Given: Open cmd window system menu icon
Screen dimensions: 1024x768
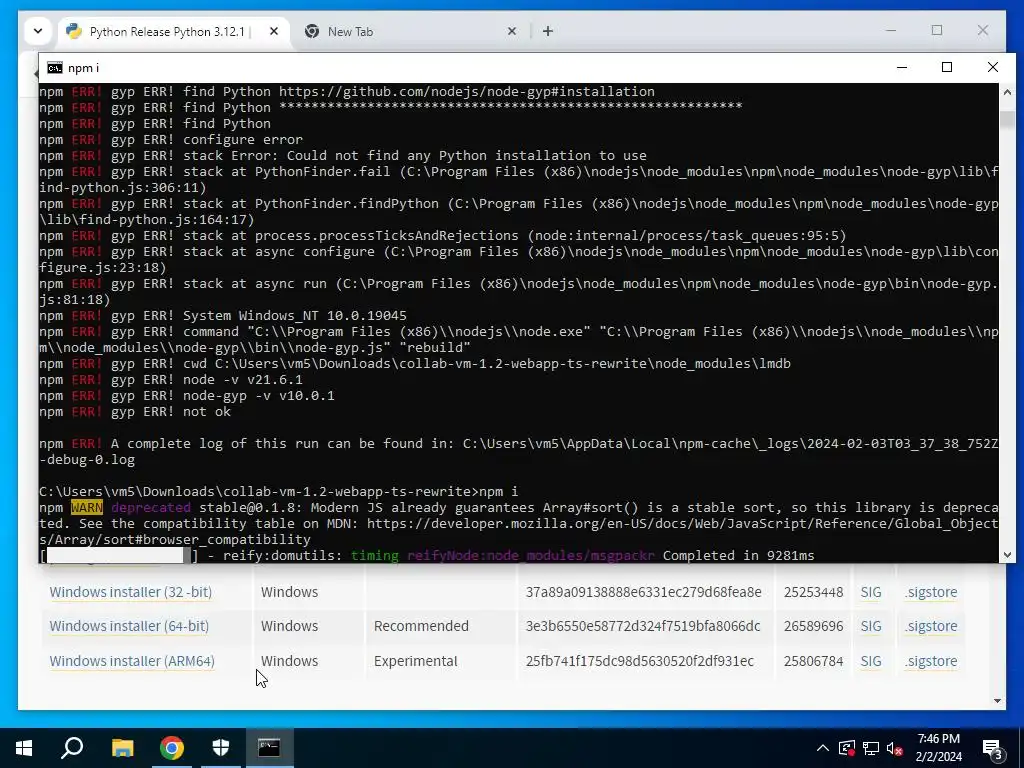Looking at the screenshot, I should point(55,68).
